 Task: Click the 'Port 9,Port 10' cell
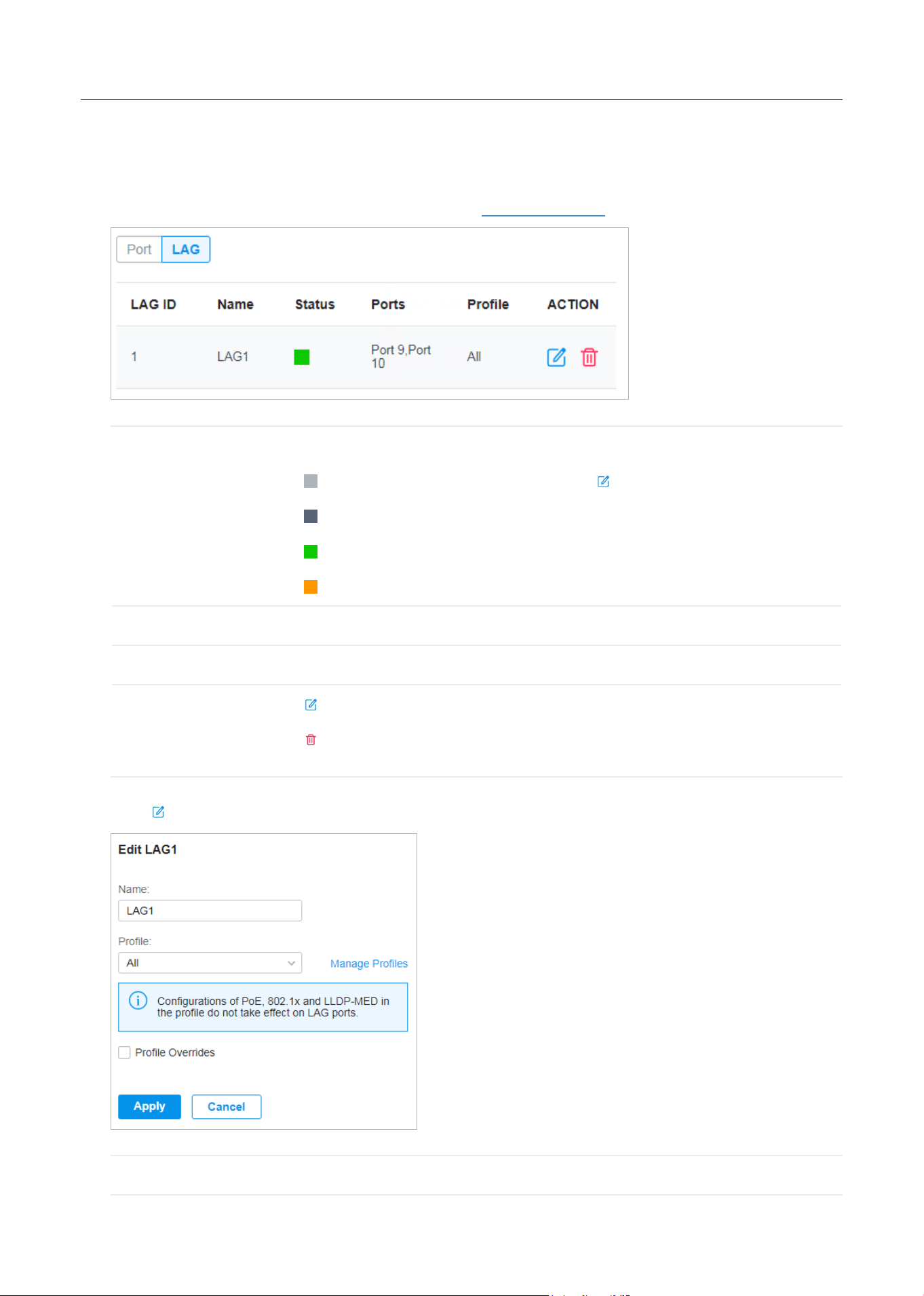pyautogui.click(x=401, y=357)
